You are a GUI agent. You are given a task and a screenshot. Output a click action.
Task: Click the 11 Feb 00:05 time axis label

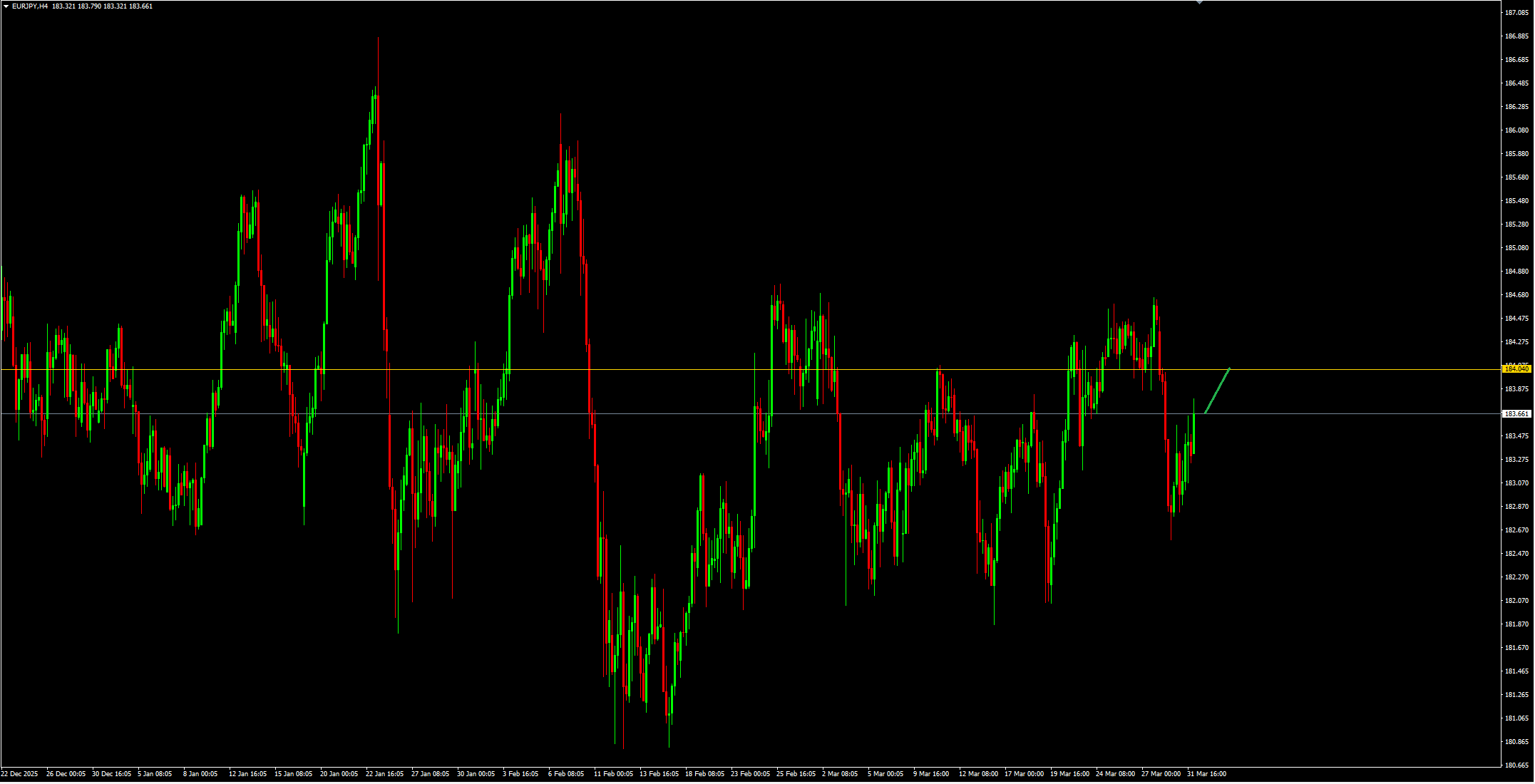(x=613, y=774)
